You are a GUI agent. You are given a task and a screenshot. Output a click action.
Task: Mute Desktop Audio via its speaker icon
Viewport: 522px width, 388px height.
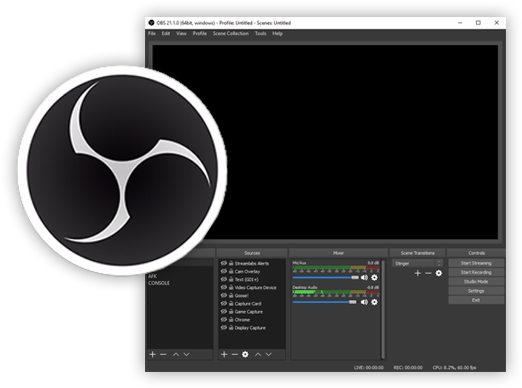pos(364,302)
